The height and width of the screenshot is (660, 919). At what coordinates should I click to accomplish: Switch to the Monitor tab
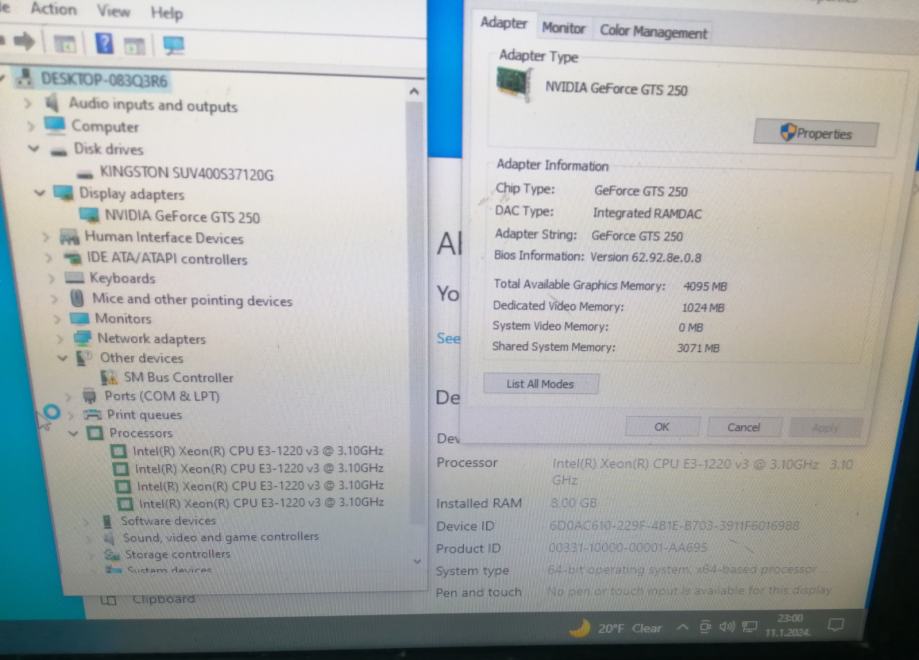click(x=563, y=28)
